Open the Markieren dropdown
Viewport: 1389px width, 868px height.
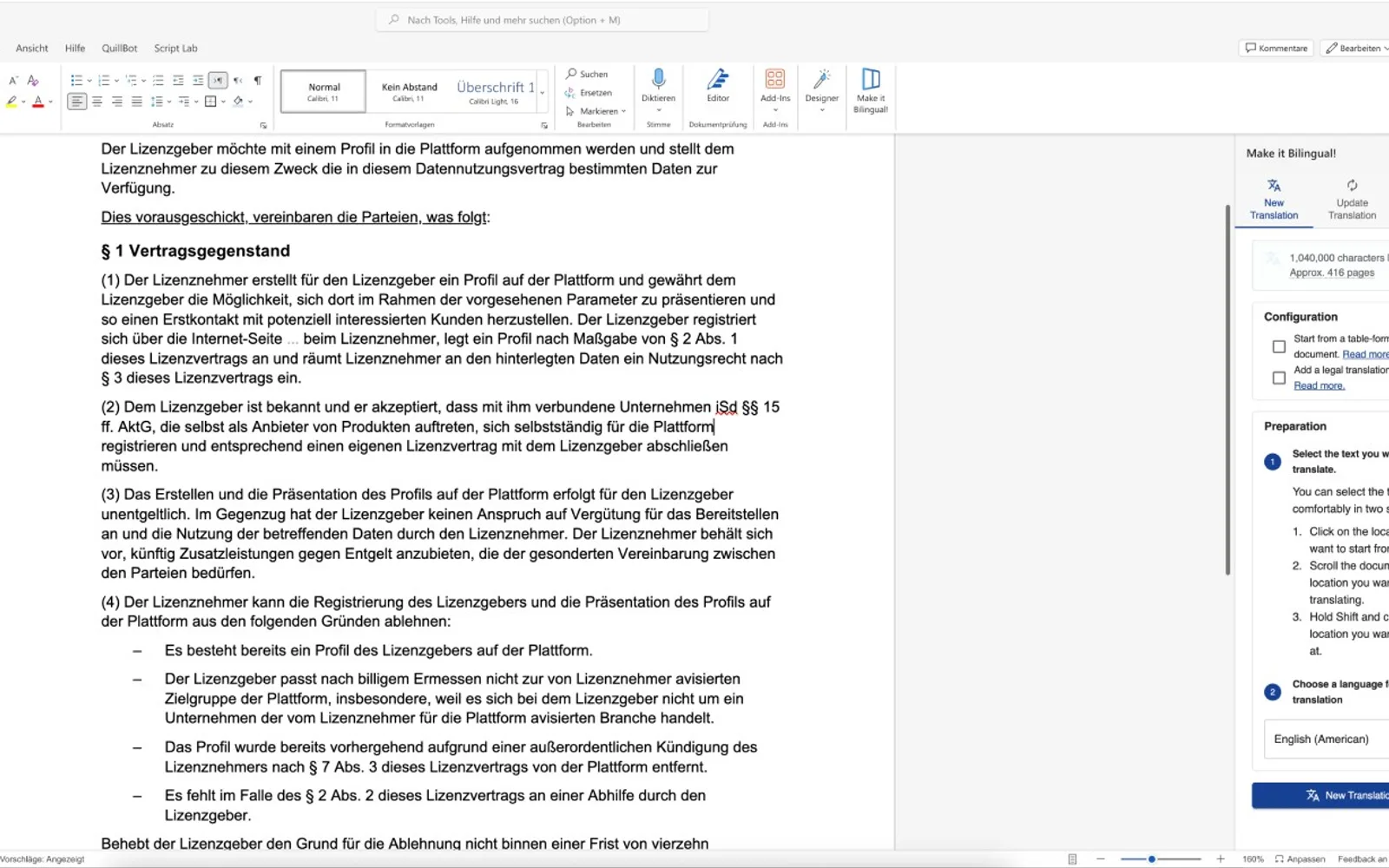[x=596, y=111]
